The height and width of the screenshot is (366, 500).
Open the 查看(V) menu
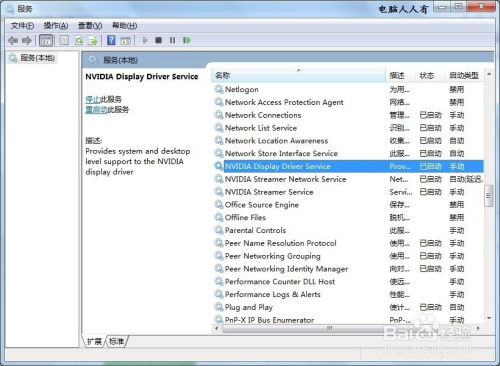(x=90, y=26)
